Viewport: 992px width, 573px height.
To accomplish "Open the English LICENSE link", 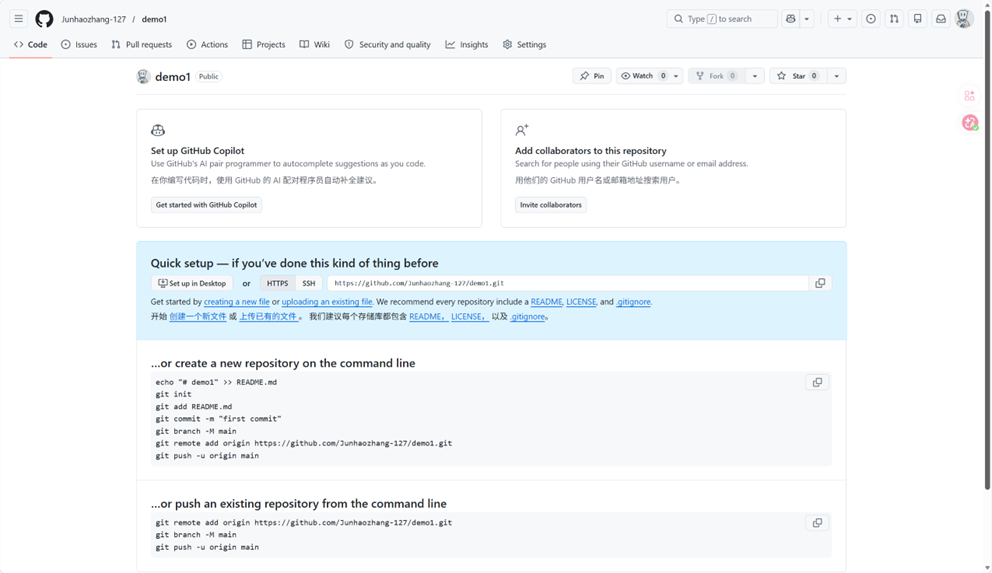I will (x=581, y=302).
